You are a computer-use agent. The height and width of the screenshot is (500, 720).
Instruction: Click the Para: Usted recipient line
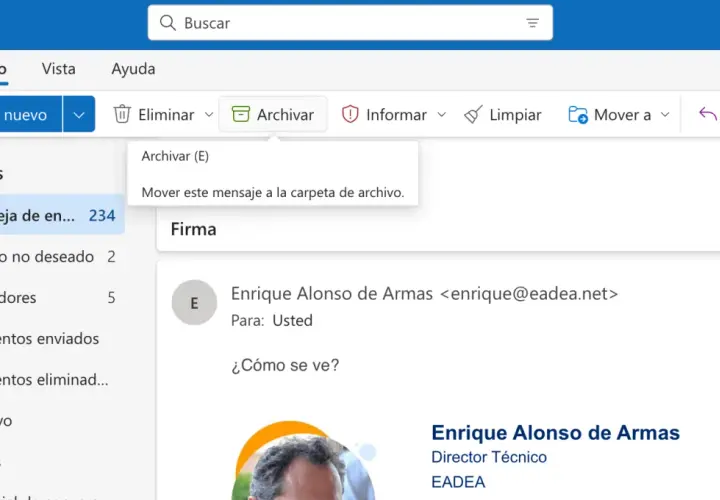click(x=271, y=320)
